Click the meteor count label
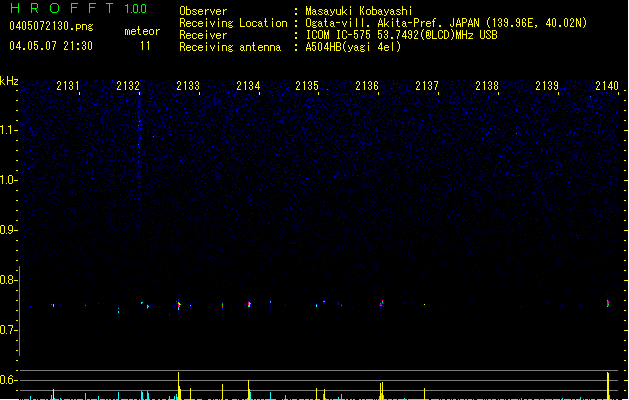This screenshot has width=629, height=400. click(x=142, y=31)
